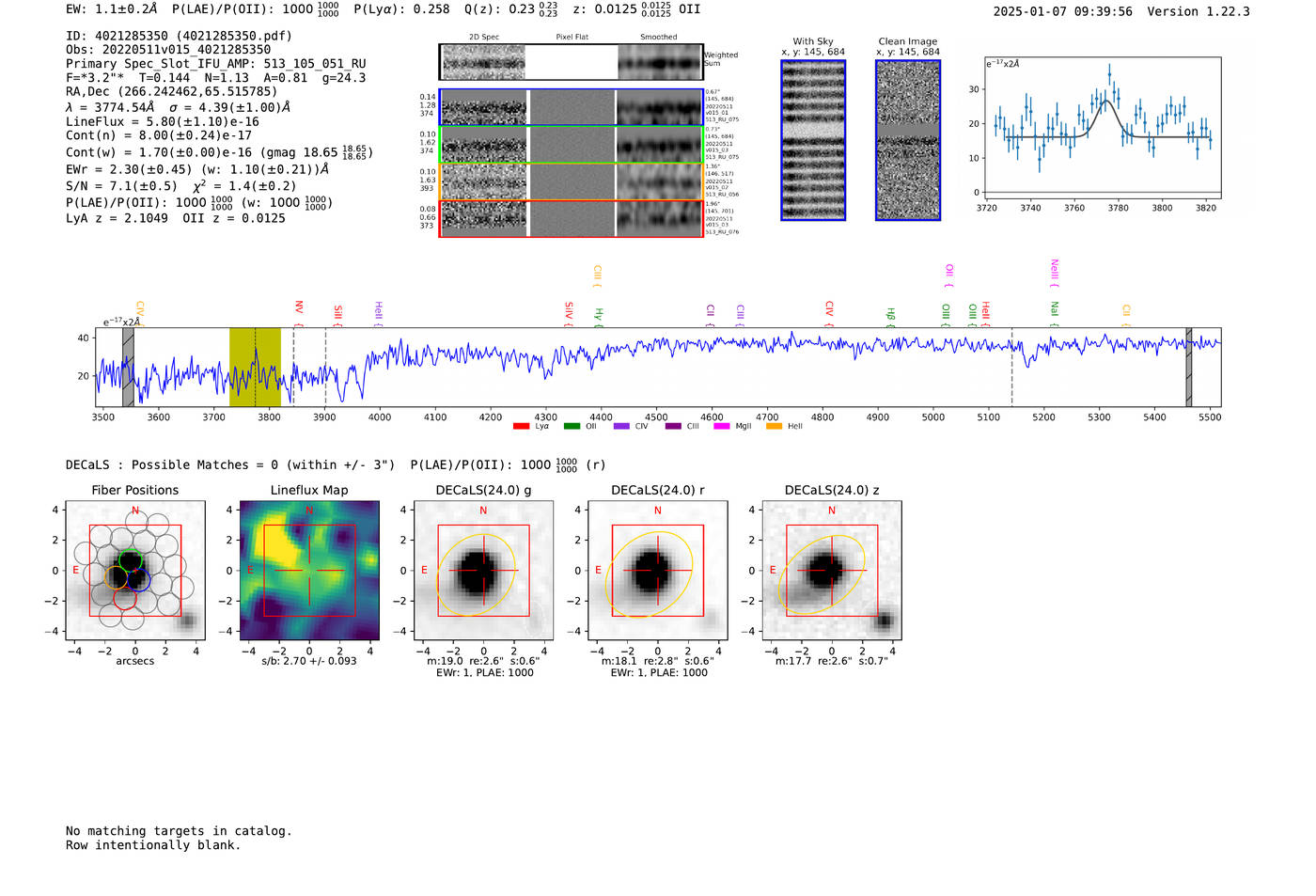Click the orange fiber circle in Fiber Positions
This screenshot has width=1316, height=896.
click(x=116, y=577)
